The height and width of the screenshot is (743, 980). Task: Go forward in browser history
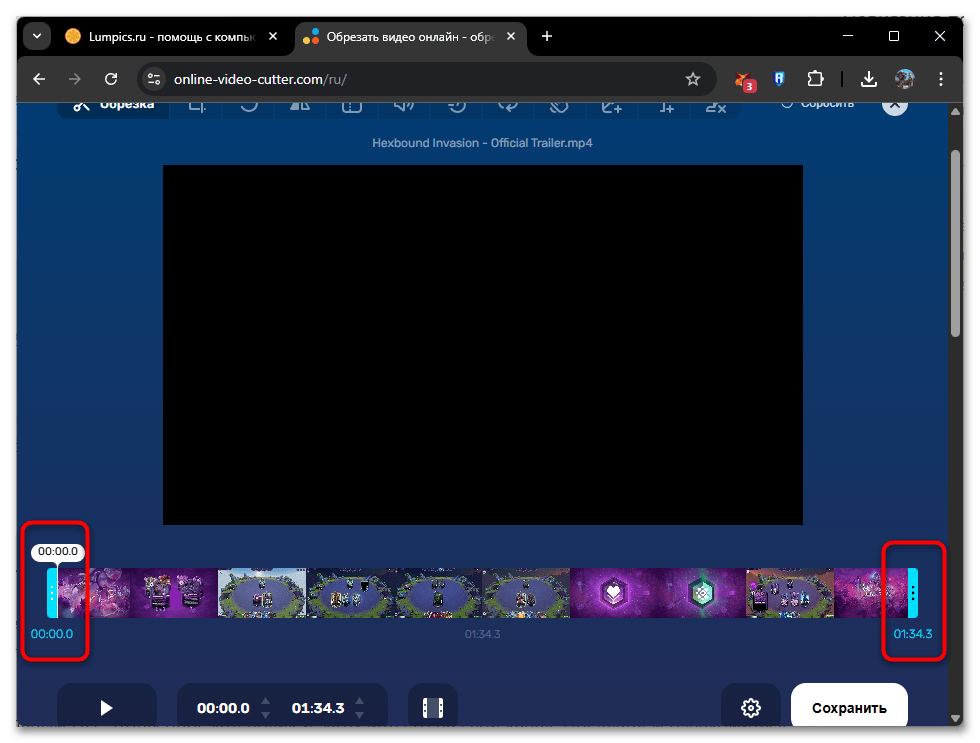coord(75,79)
